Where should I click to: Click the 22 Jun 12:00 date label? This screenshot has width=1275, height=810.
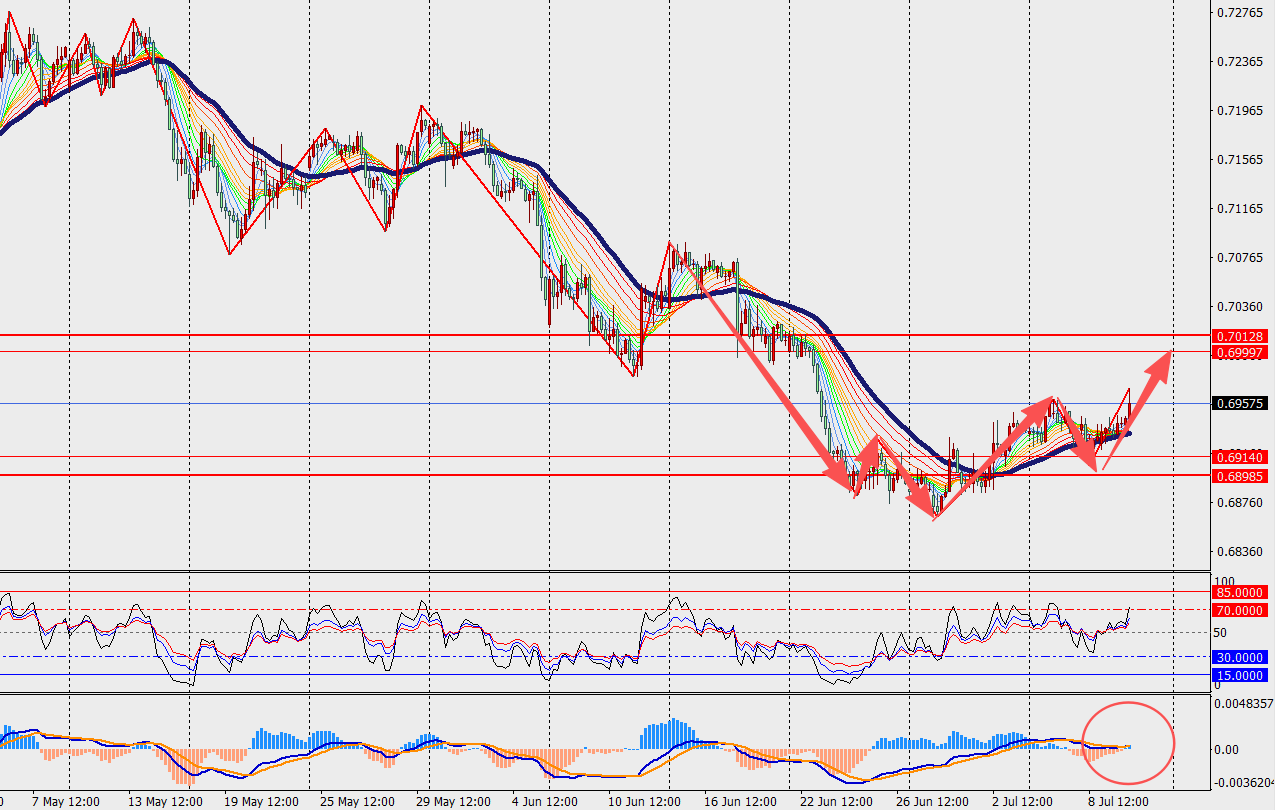click(832, 802)
